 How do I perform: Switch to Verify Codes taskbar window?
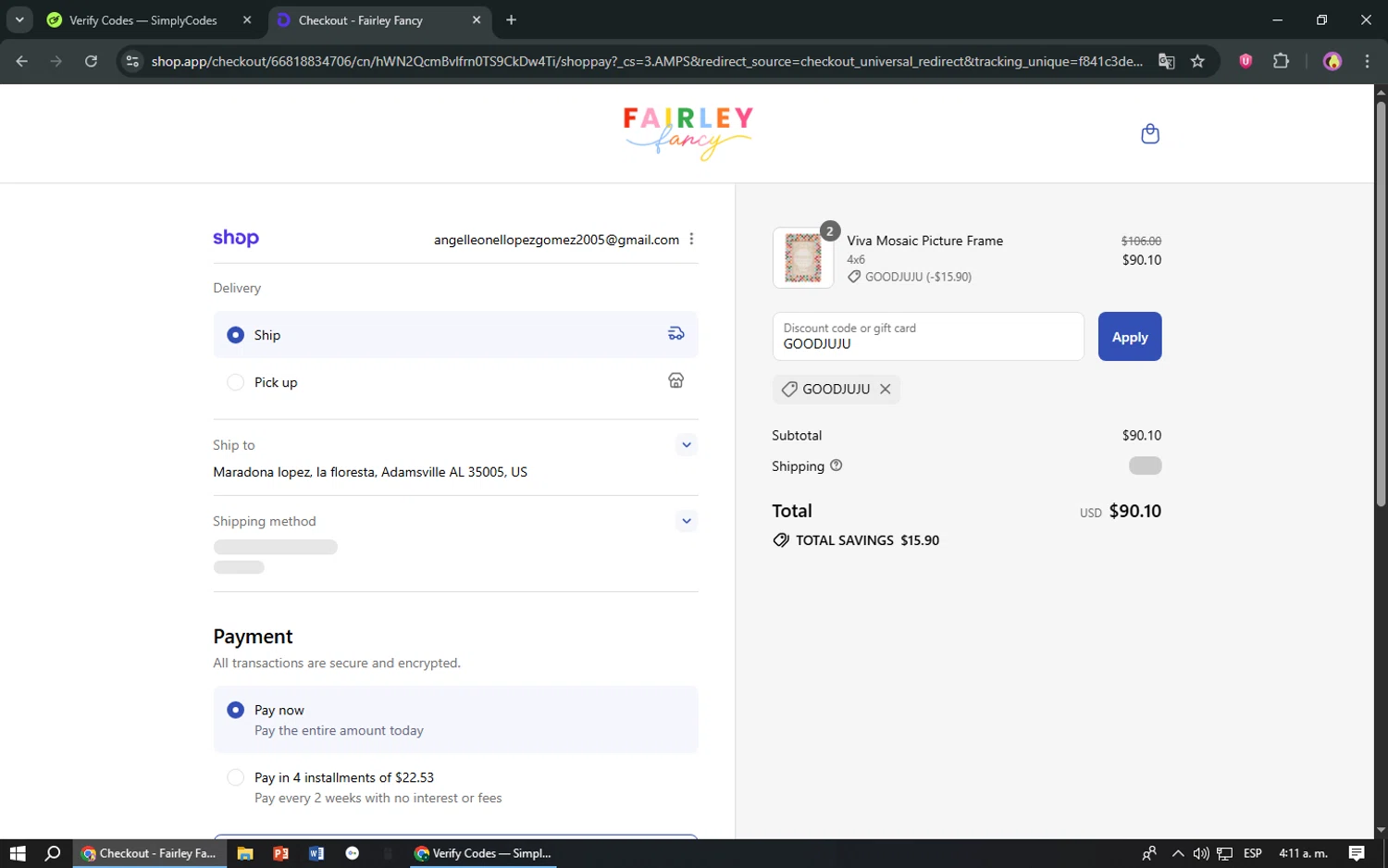tap(484, 853)
